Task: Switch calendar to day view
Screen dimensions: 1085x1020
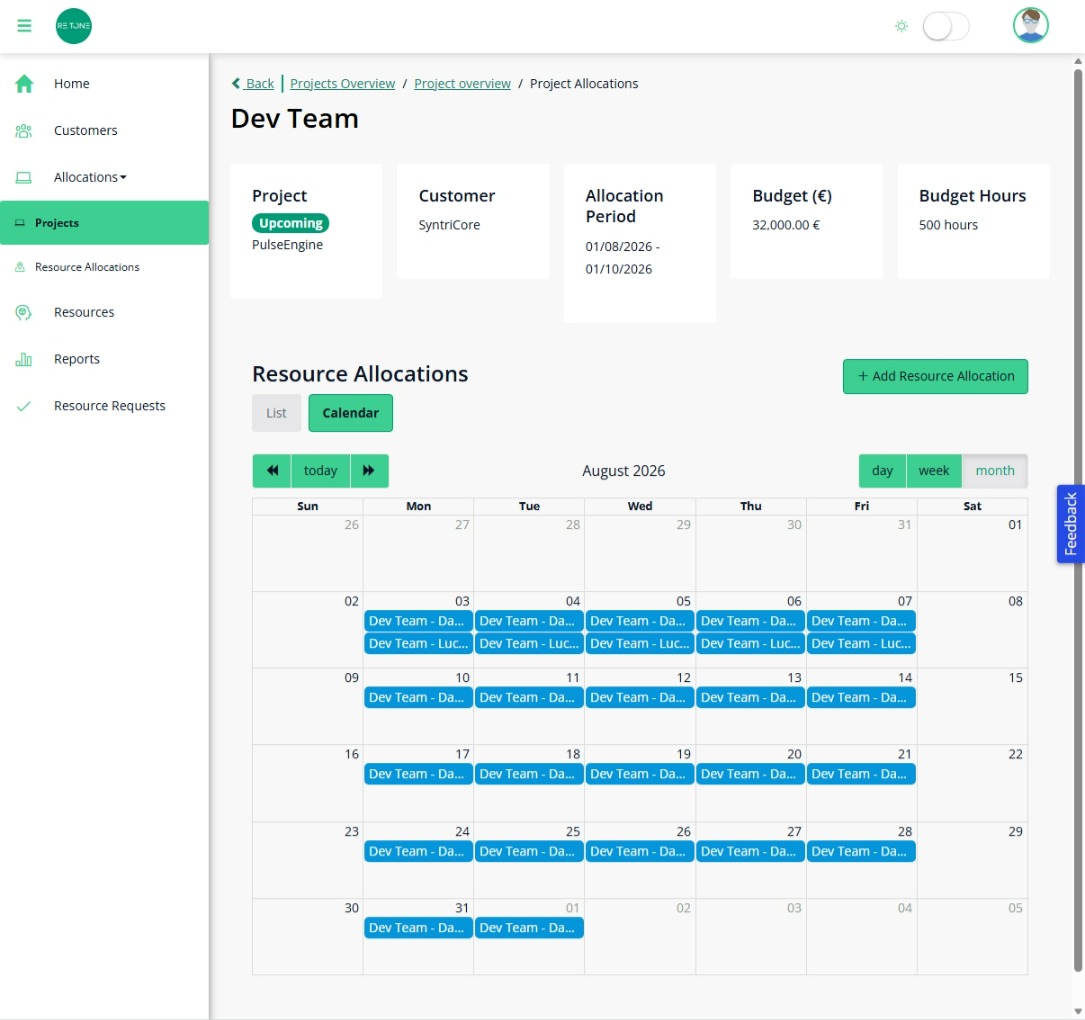Action: point(882,471)
